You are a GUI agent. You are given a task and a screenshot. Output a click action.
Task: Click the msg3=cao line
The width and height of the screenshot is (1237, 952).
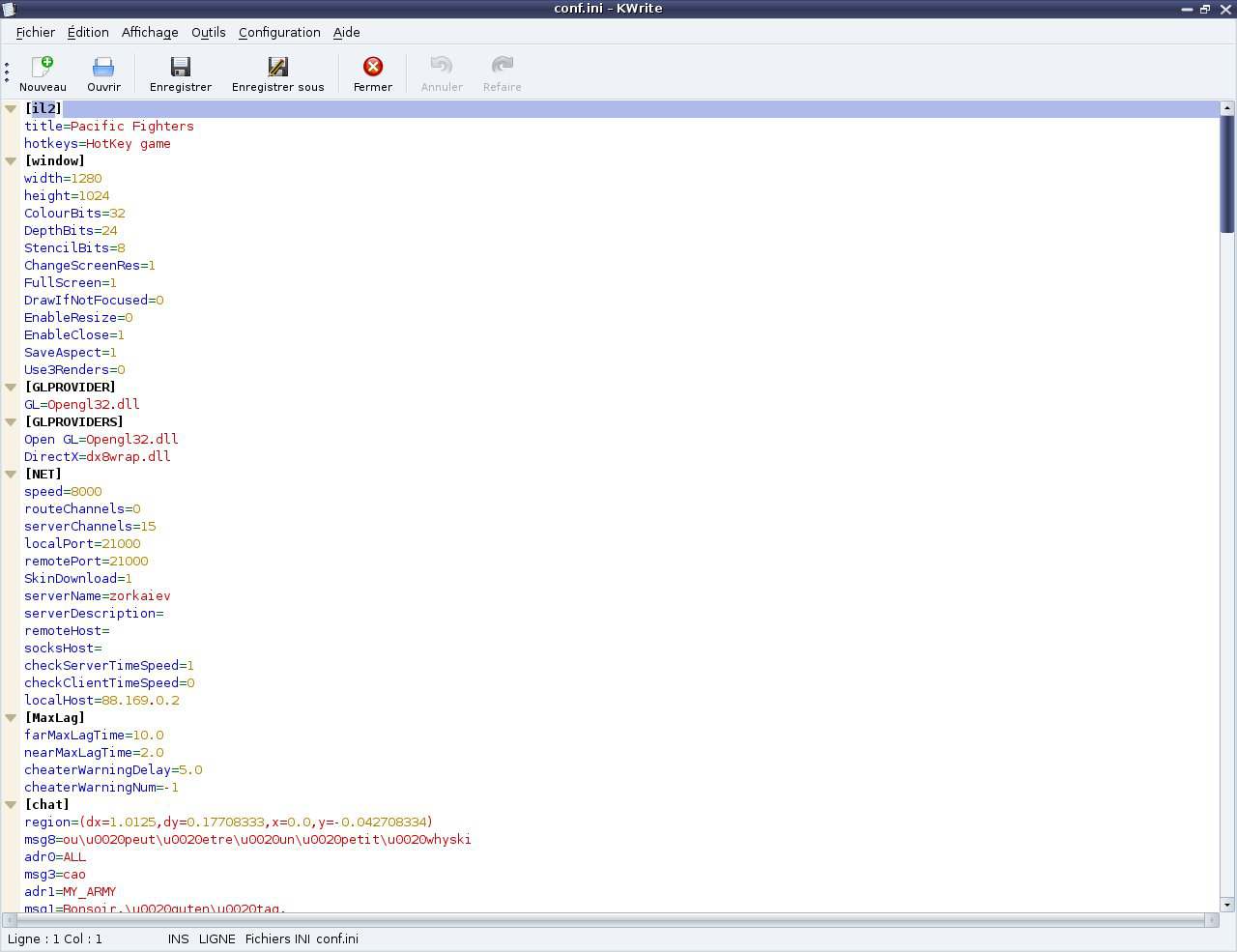point(55,875)
